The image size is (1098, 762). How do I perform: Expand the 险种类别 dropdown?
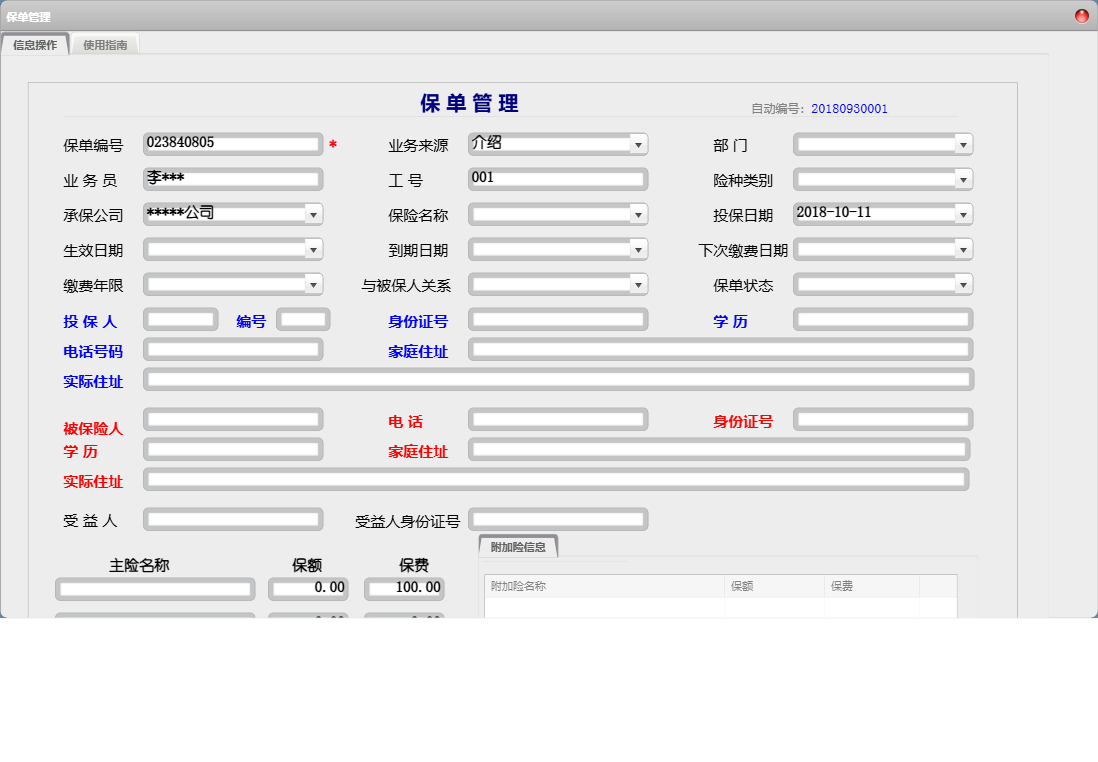point(963,180)
